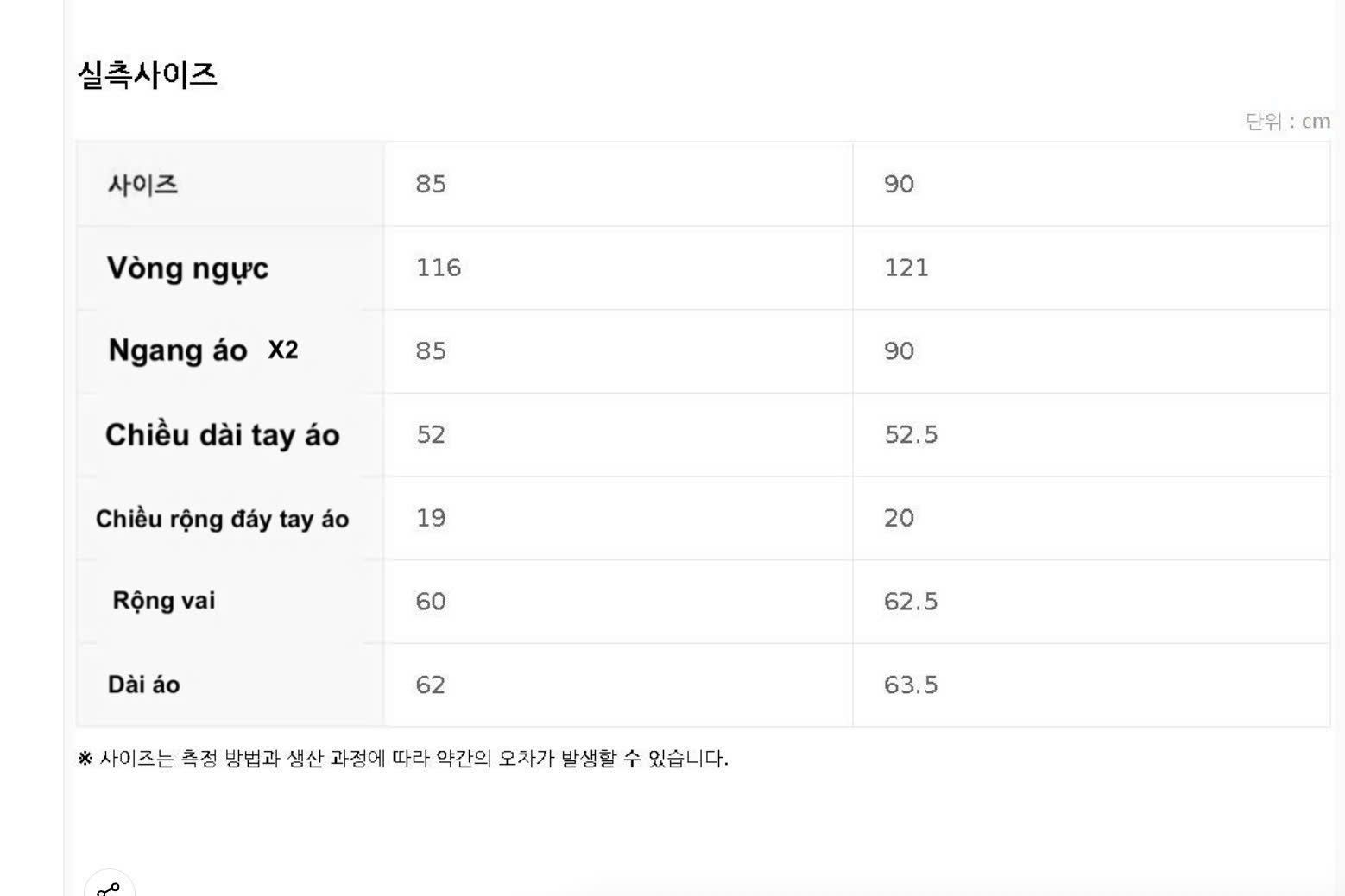Click the Vòng ngực row label
1345x896 pixels.
(x=187, y=268)
